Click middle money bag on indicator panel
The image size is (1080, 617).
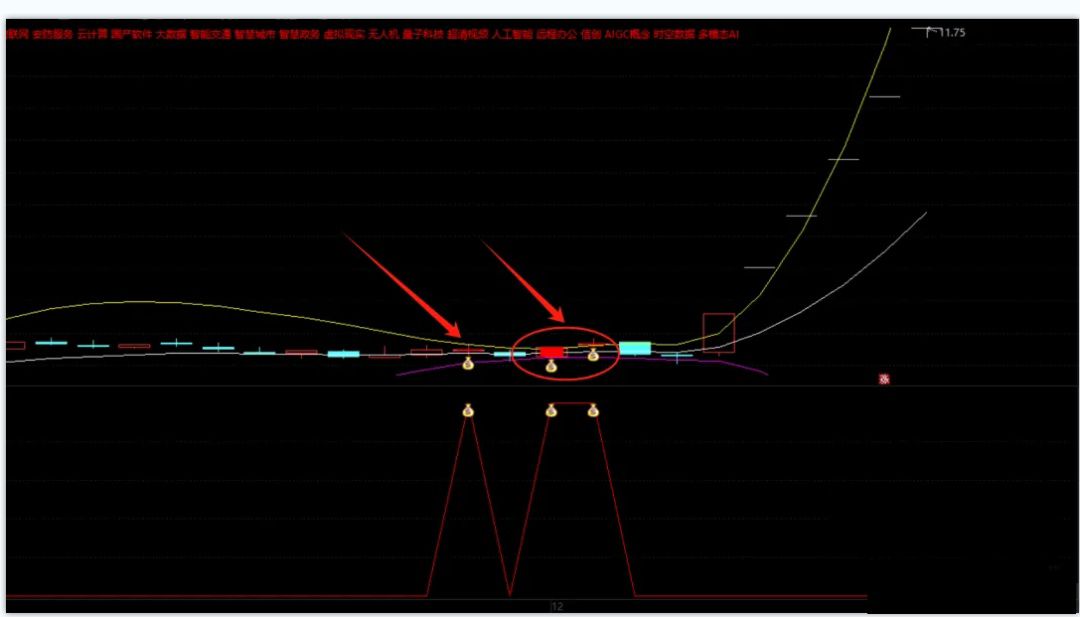(x=551, y=411)
